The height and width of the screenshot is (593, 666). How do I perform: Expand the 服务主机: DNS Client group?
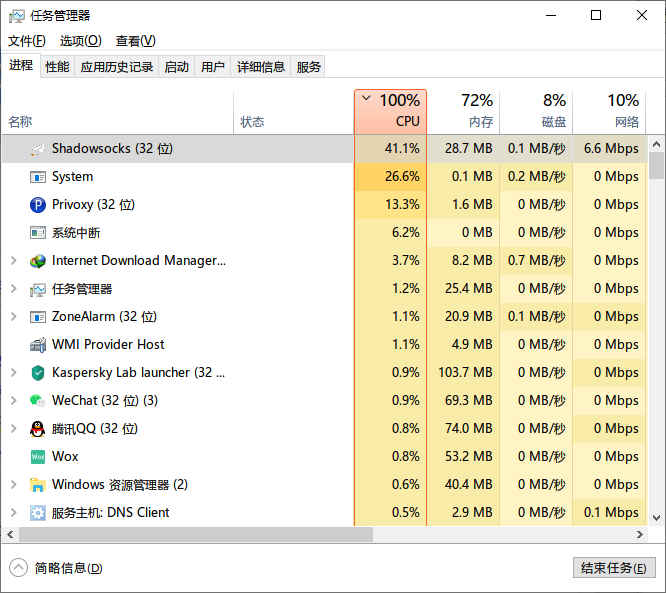point(14,512)
